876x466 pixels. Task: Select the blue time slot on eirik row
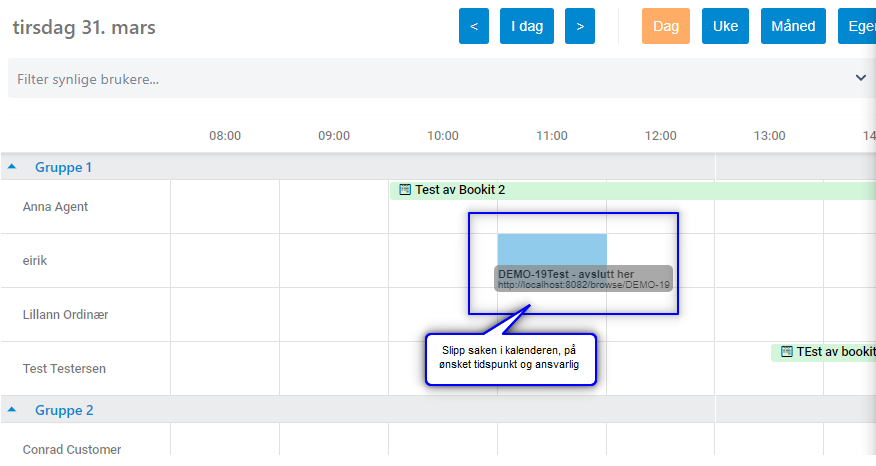tap(552, 247)
